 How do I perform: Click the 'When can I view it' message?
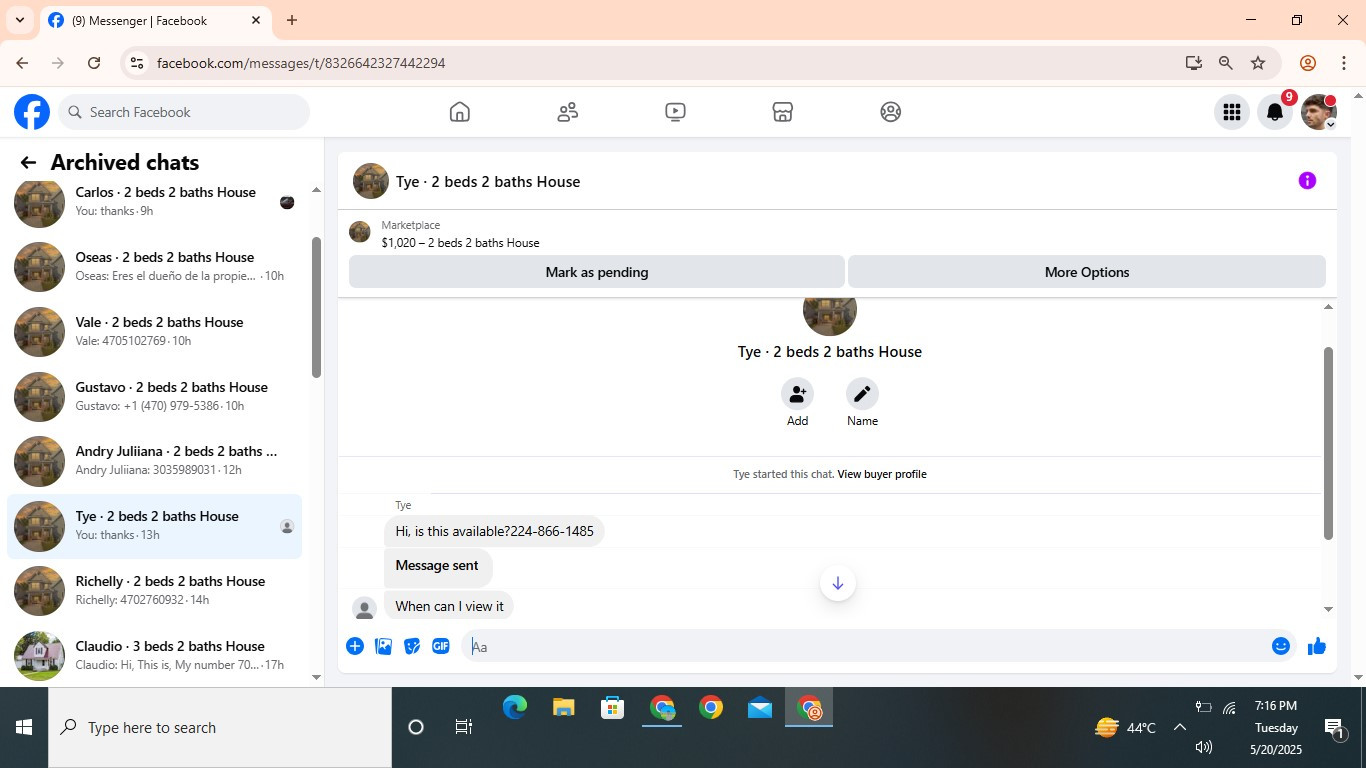click(x=449, y=606)
